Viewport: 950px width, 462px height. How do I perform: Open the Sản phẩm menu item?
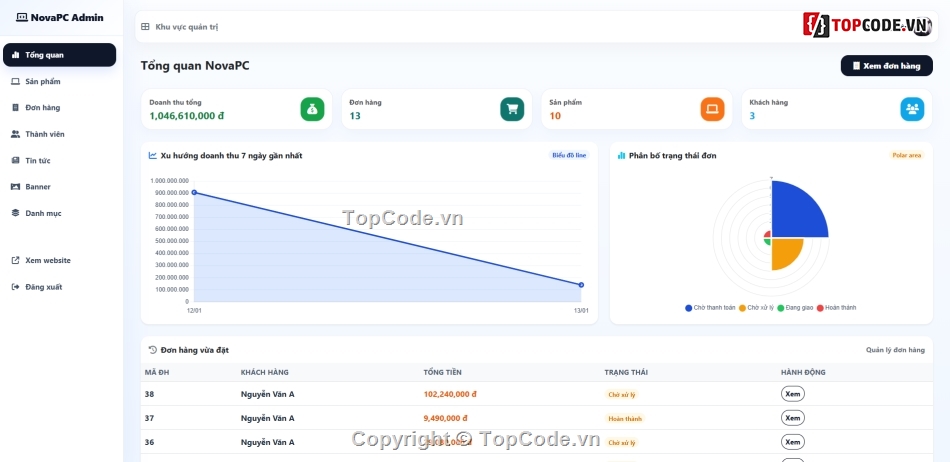[x=59, y=81]
